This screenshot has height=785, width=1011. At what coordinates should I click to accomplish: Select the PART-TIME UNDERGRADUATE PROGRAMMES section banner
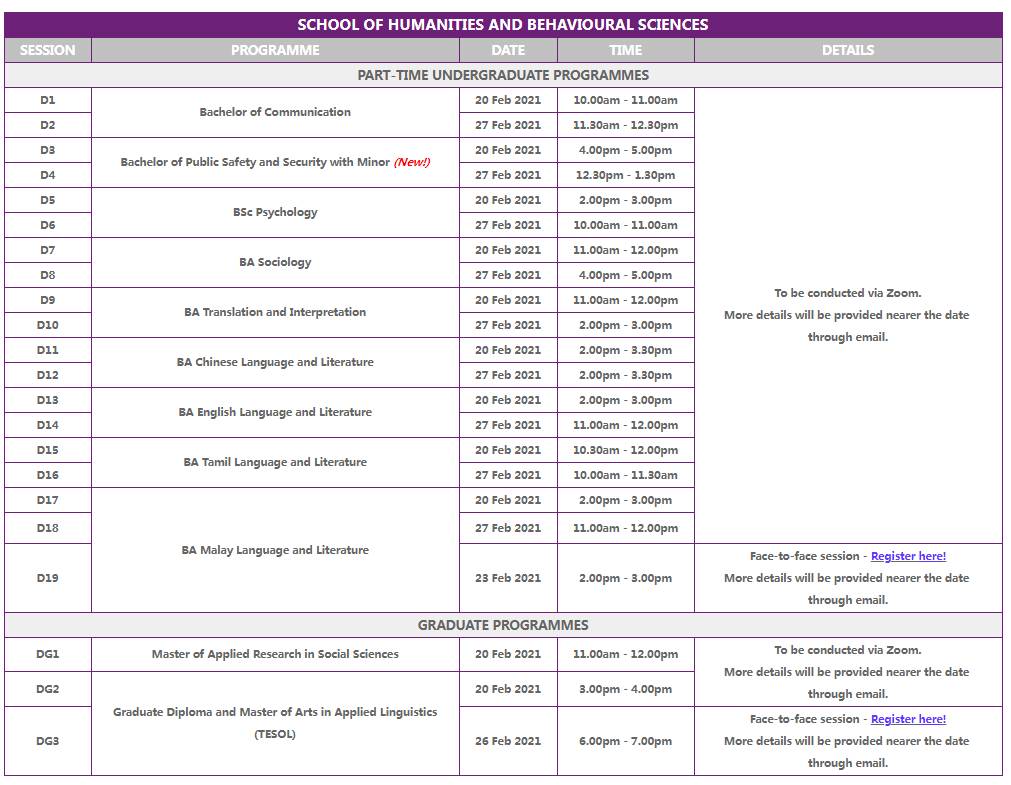pos(505,74)
